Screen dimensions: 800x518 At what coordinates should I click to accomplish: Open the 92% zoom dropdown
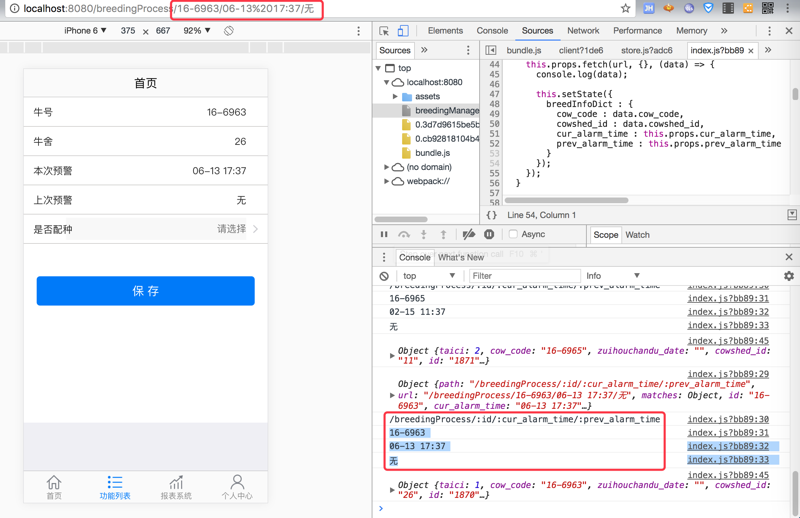tap(197, 31)
